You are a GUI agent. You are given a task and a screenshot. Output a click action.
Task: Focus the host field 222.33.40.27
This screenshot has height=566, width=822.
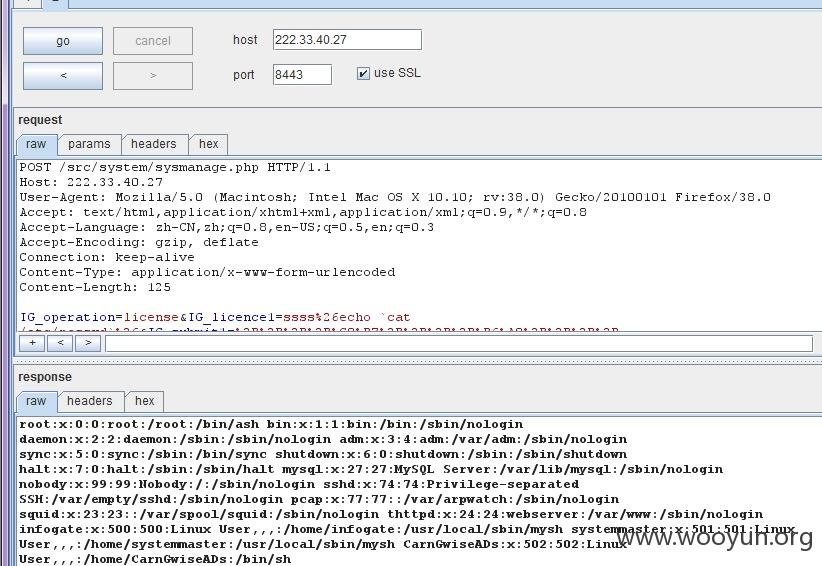point(347,40)
